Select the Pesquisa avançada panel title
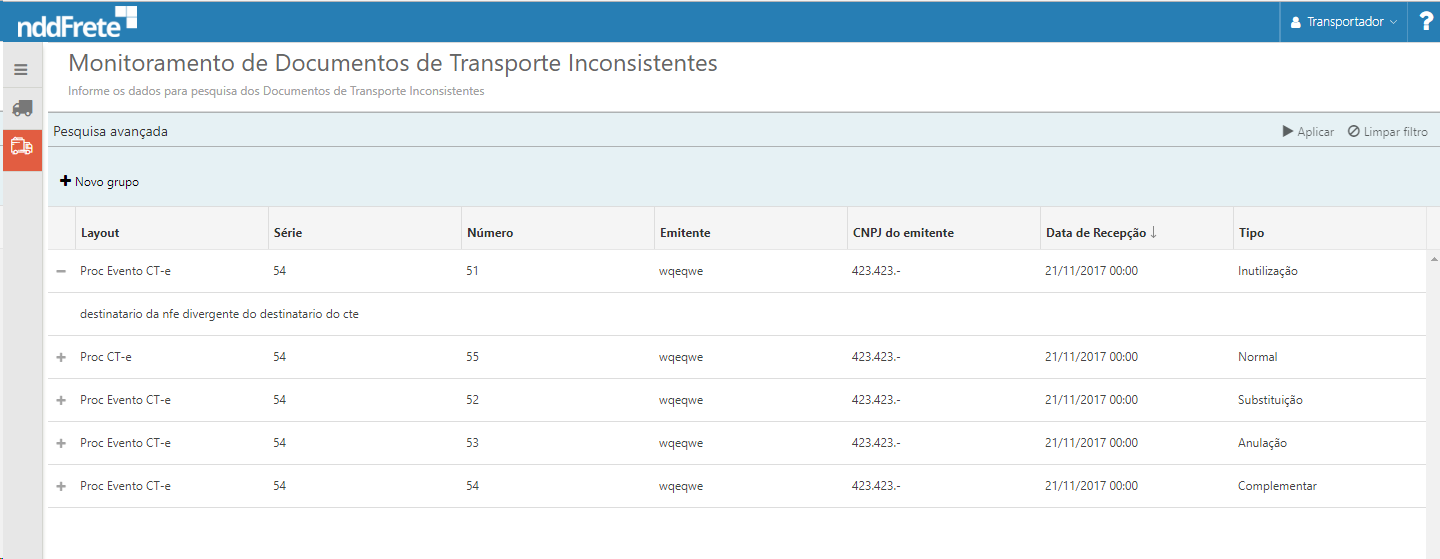 click(110, 131)
